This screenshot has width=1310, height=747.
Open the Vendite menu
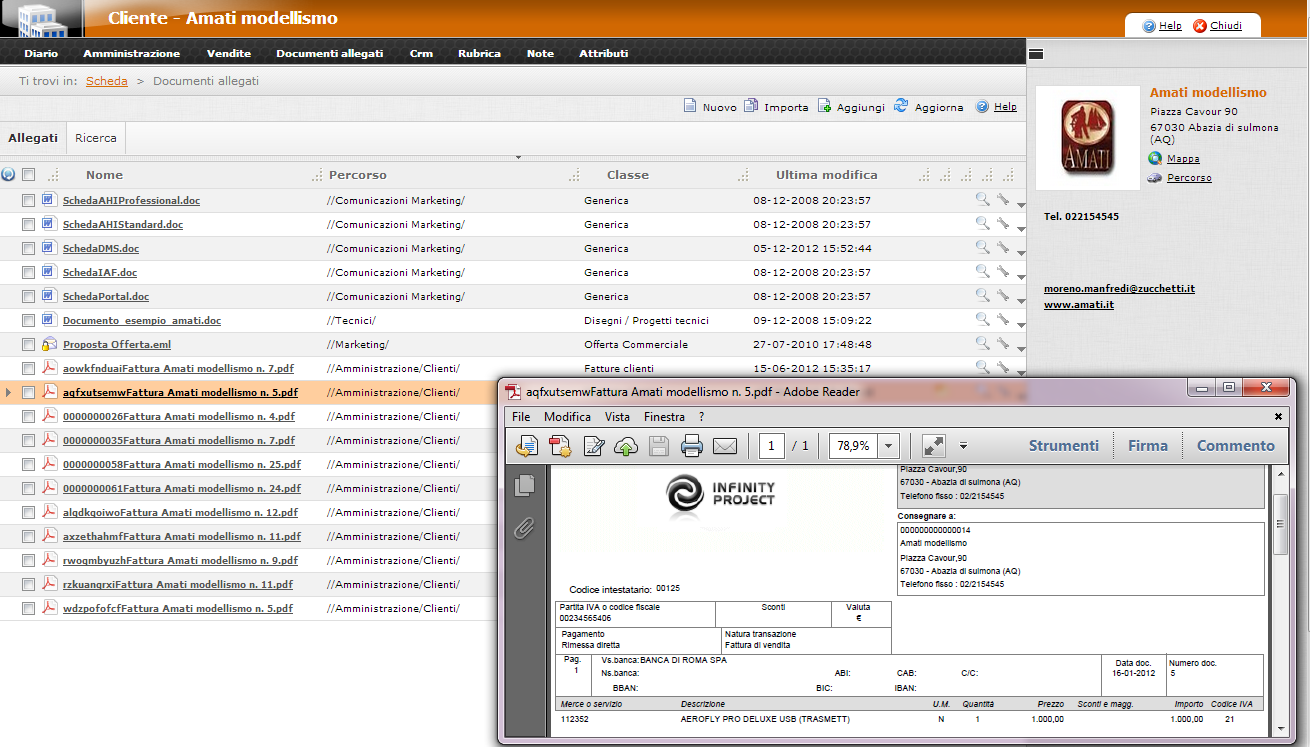tap(228, 54)
